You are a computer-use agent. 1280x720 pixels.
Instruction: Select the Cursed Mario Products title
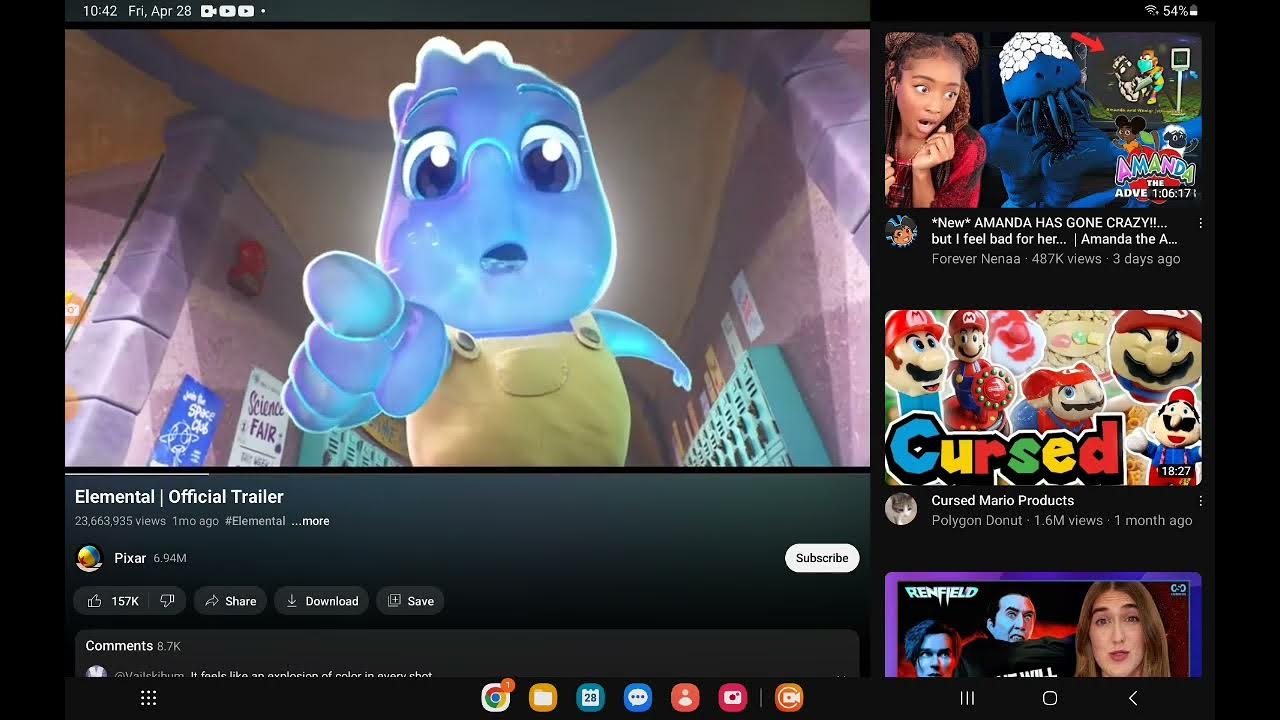click(x=1003, y=500)
